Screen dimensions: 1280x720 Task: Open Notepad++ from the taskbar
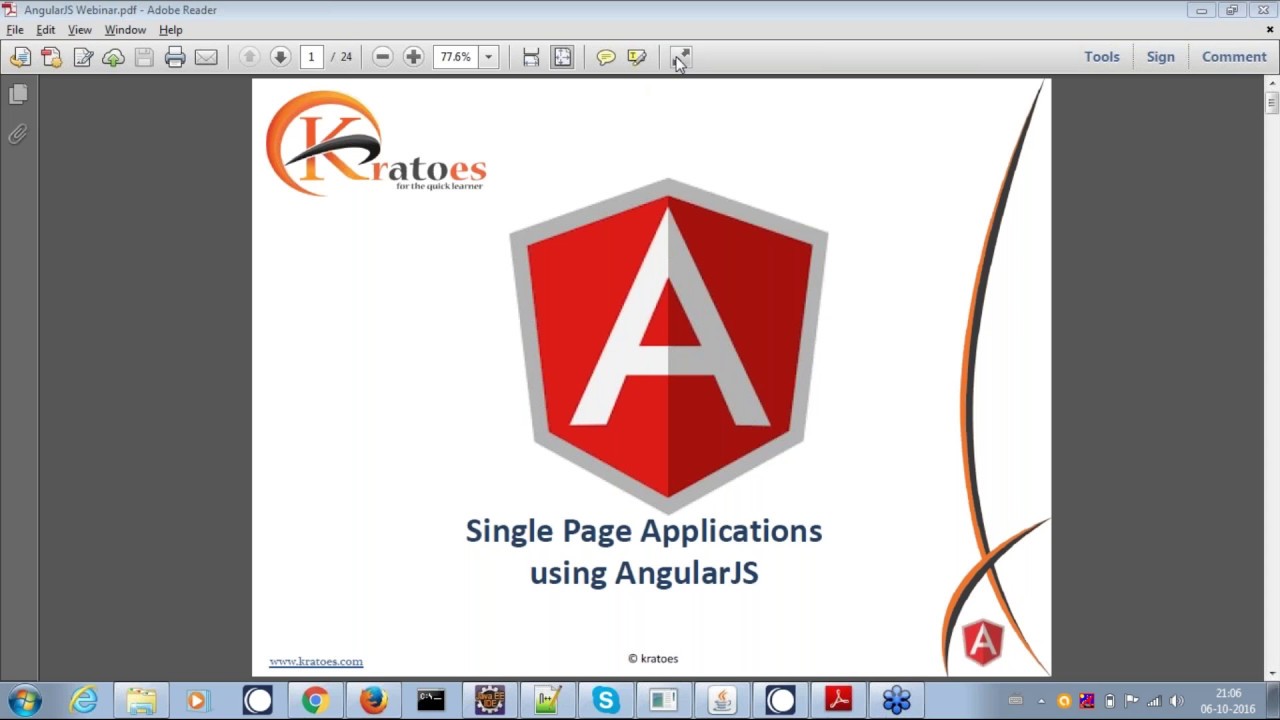[547, 700]
